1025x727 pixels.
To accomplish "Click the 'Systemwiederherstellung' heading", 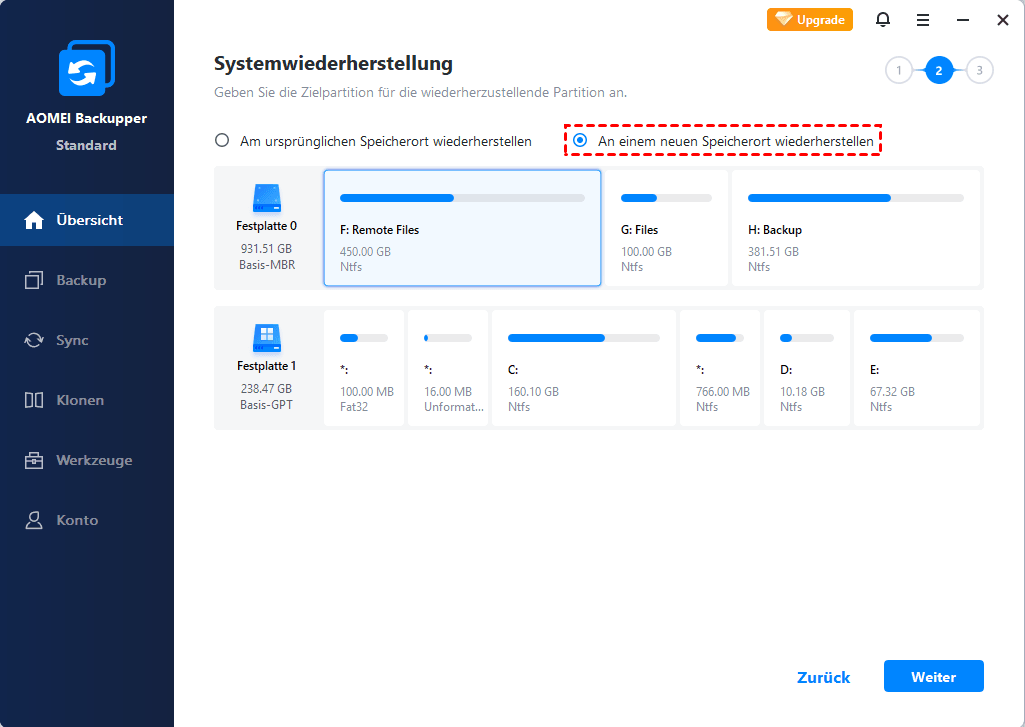I will [333, 64].
